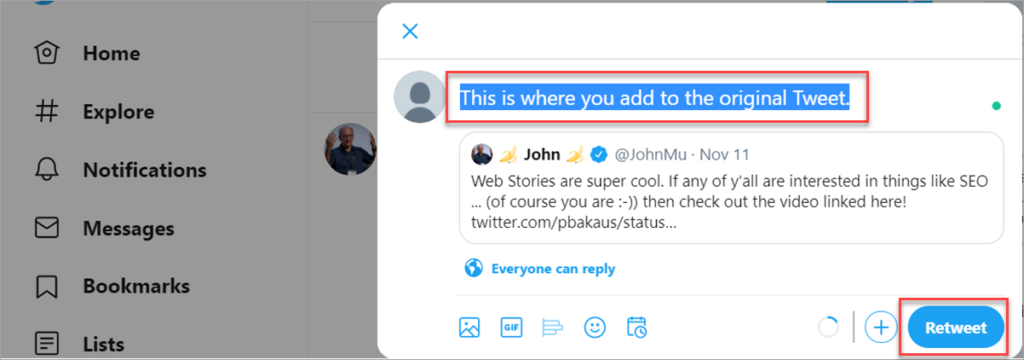
Task: Add another tweet with the plus icon
Action: 881,327
